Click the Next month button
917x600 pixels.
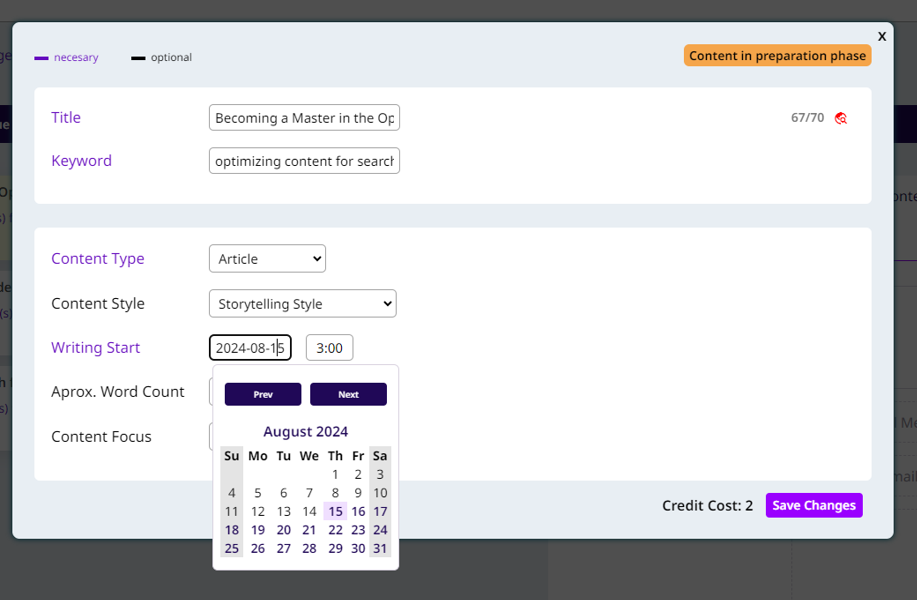tap(348, 394)
